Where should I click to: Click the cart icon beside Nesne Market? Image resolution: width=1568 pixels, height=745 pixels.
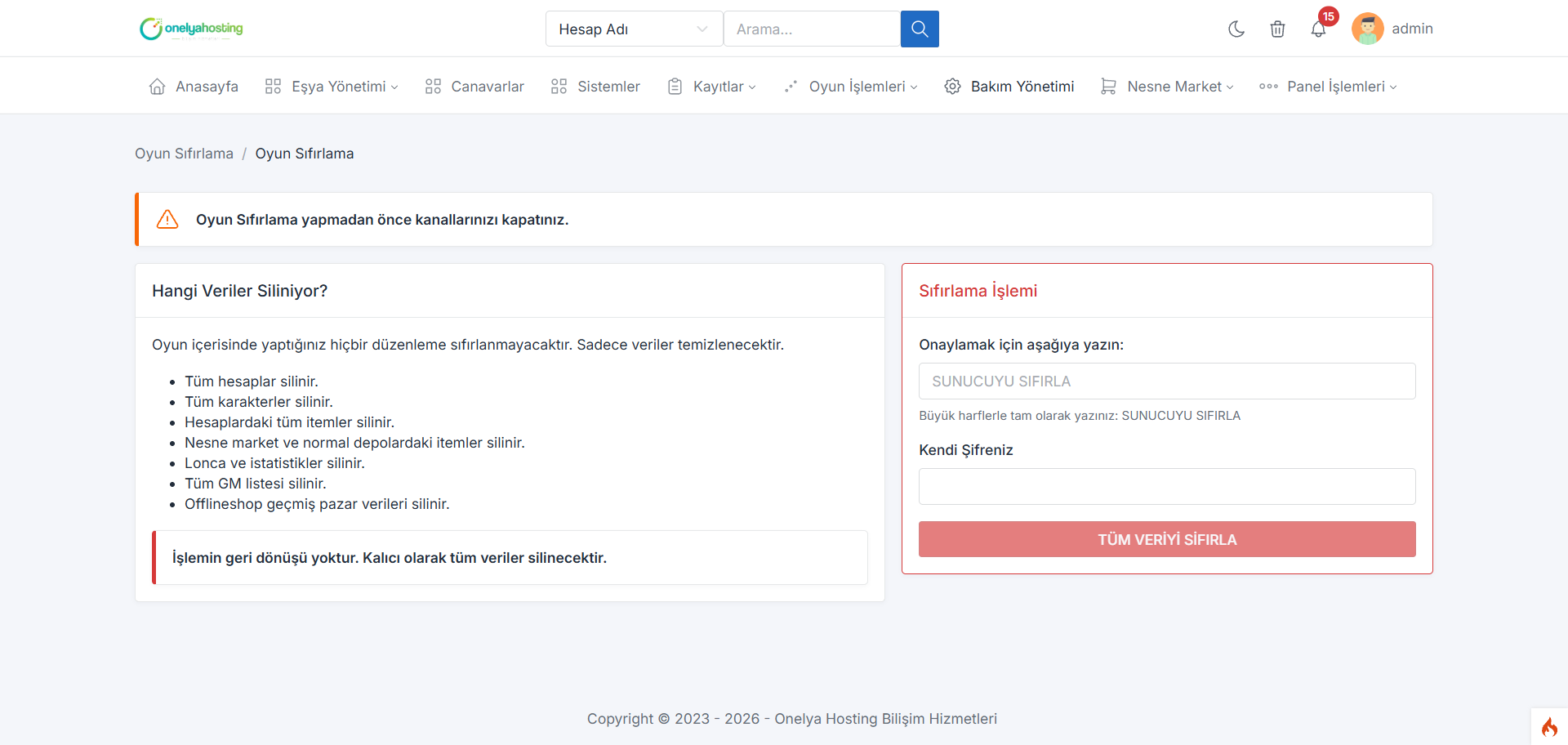(x=1108, y=86)
